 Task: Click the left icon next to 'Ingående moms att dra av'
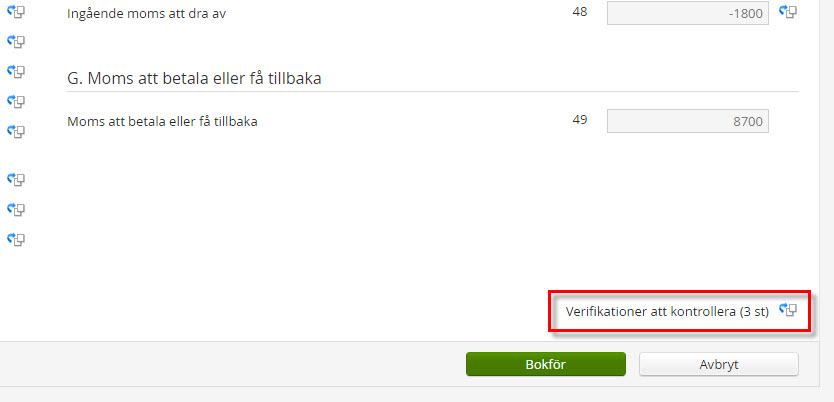pyautogui.click(x=16, y=12)
